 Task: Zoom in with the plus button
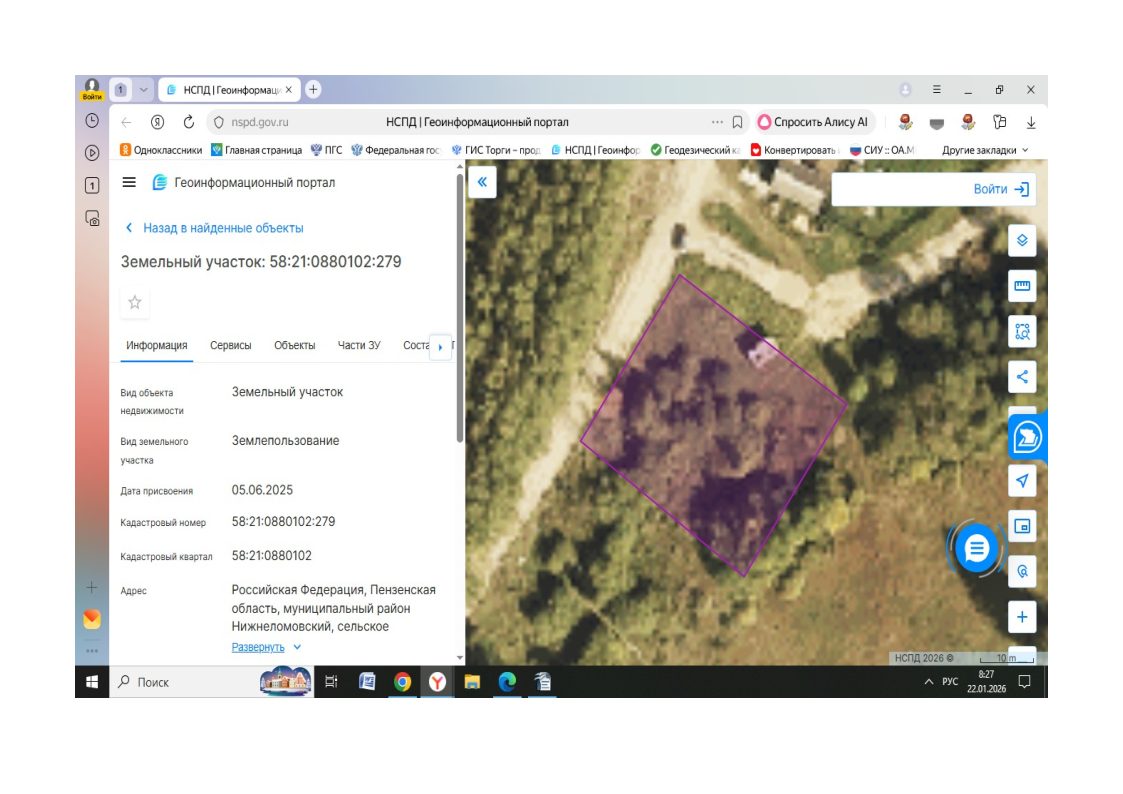tap(1022, 617)
